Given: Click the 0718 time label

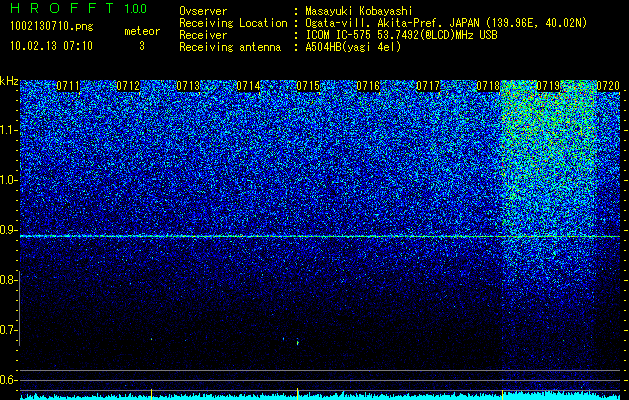Looking at the screenshot, I should [x=488, y=86].
